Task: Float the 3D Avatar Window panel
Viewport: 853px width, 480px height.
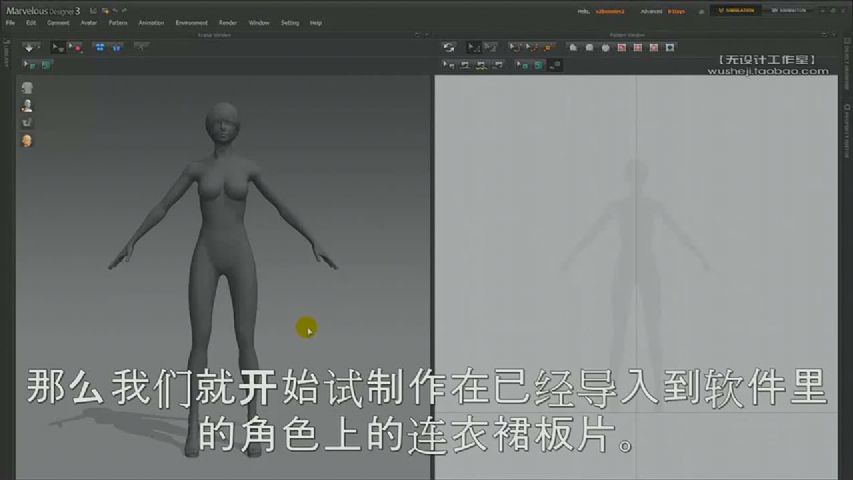Action: [418, 35]
